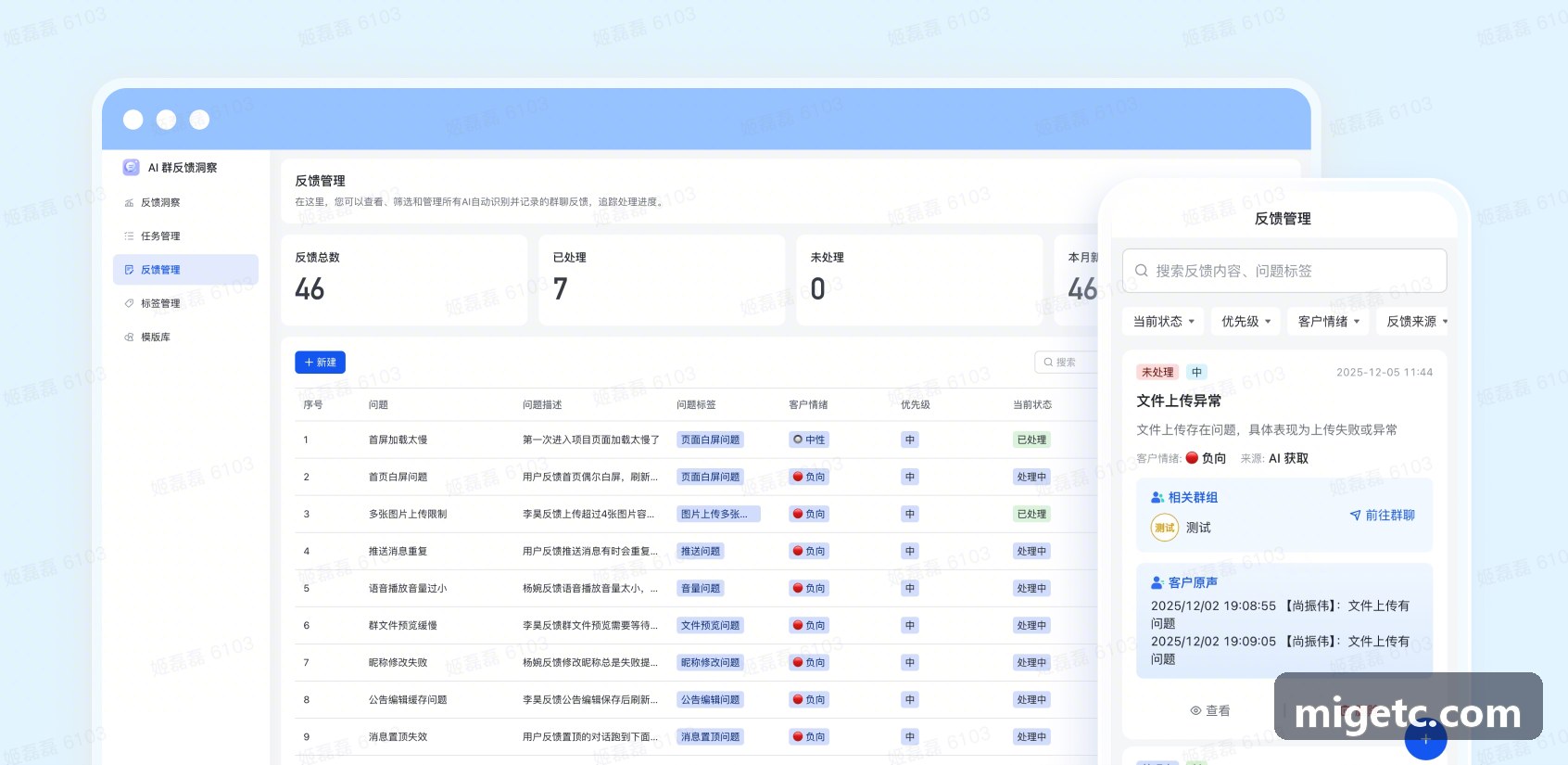This screenshot has height=765, width=1568.
Task: Click the 测试 group avatar
Action: pyautogui.click(x=1164, y=528)
